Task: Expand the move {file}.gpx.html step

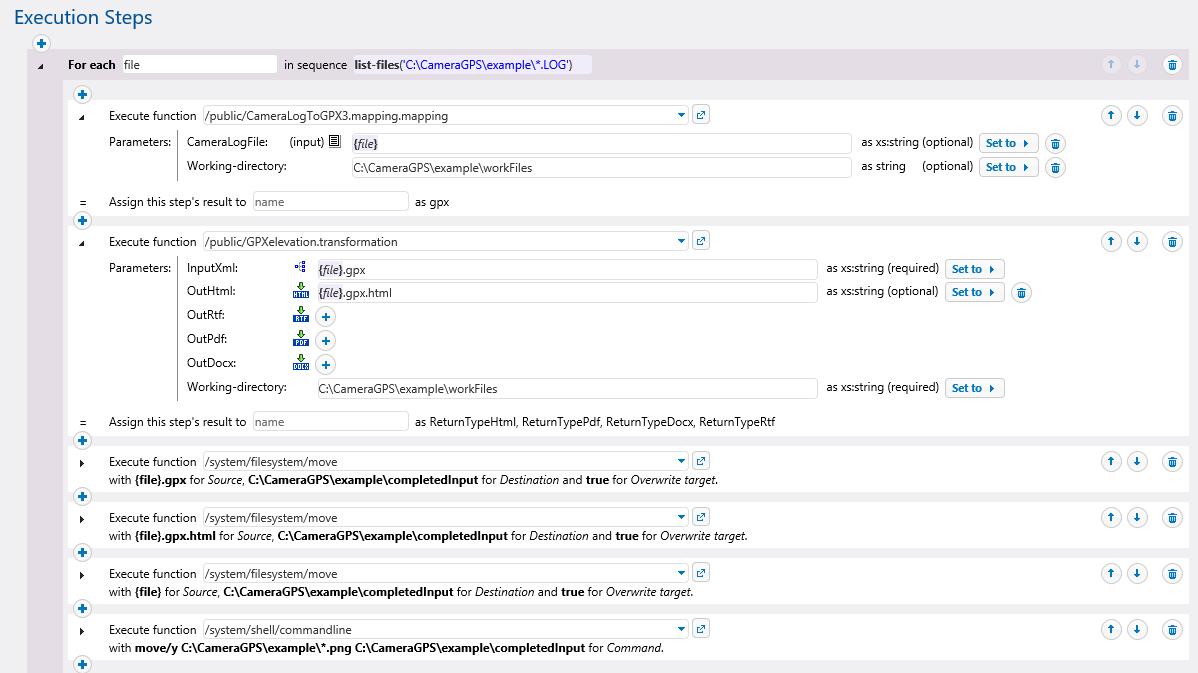Action: click(82, 519)
